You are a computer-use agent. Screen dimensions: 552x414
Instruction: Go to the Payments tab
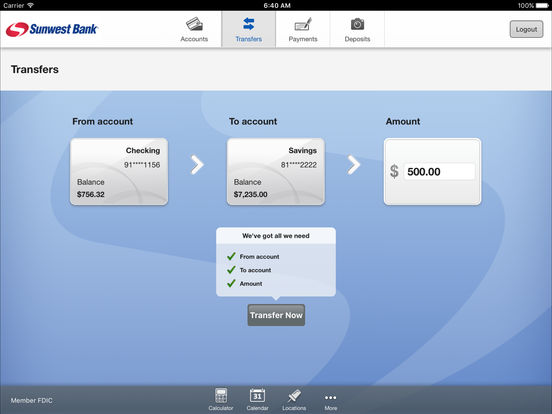303,30
